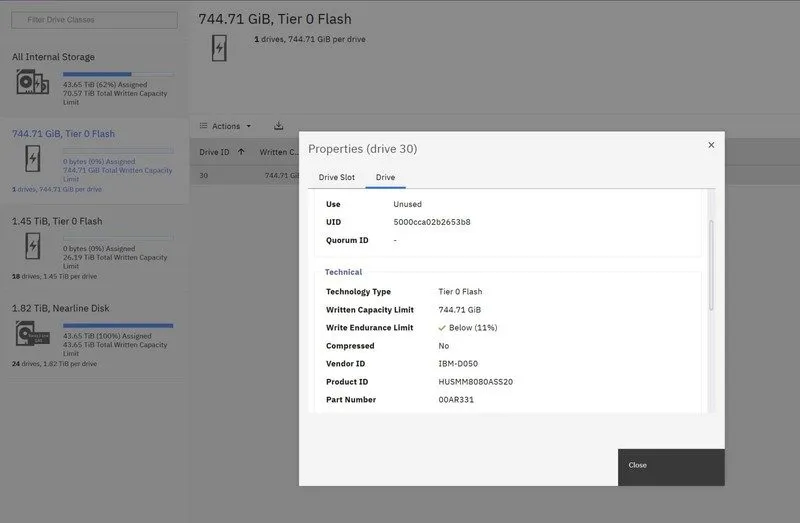Screen dimensions: 800x523
Task: Select the Vendor ID value IBM-D050
Action: [458, 364]
